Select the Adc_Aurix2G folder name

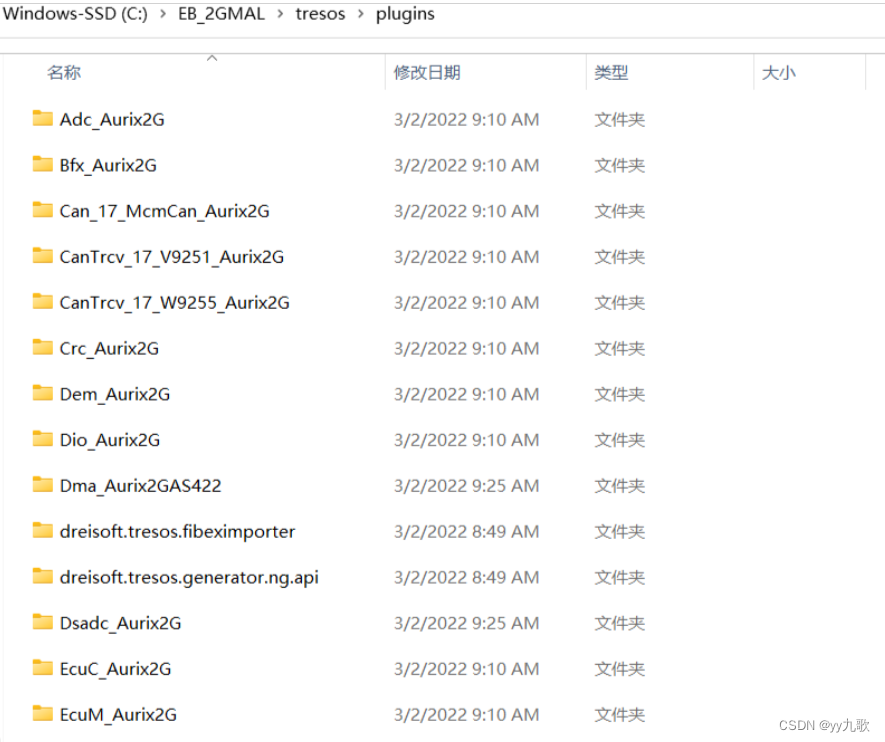click(112, 120)
